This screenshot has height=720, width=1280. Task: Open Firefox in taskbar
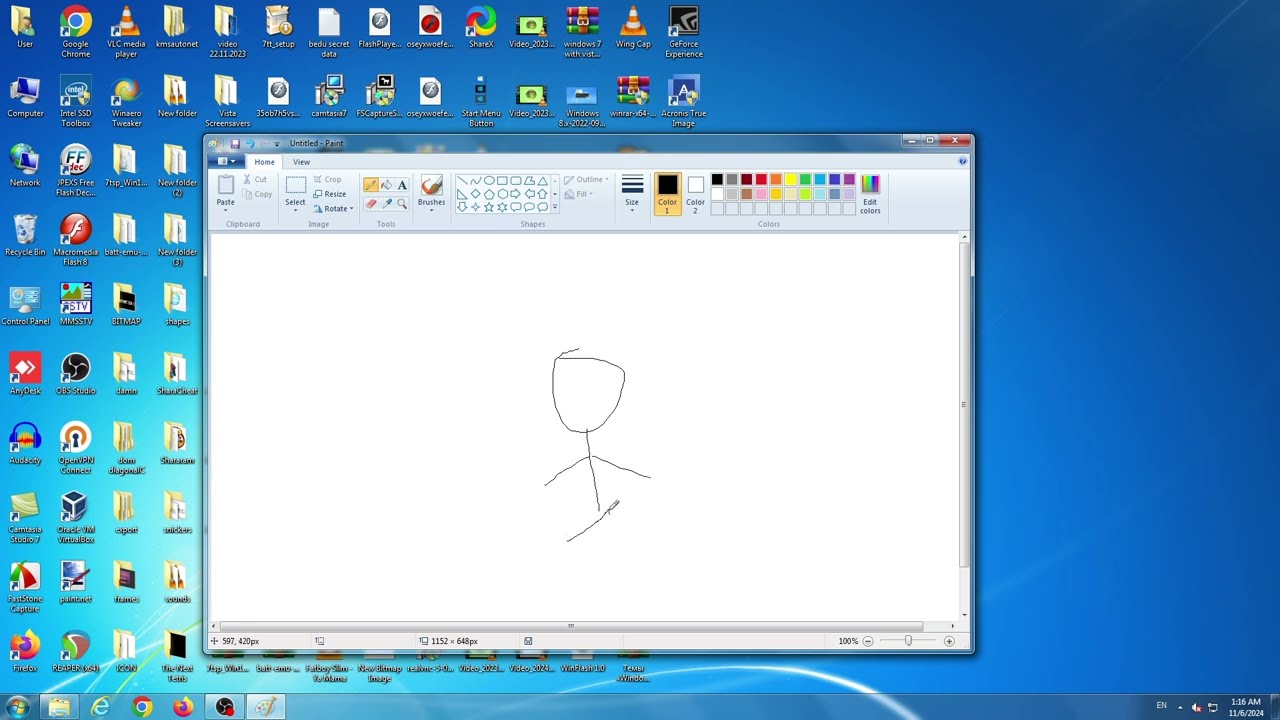tap(183, 708)
